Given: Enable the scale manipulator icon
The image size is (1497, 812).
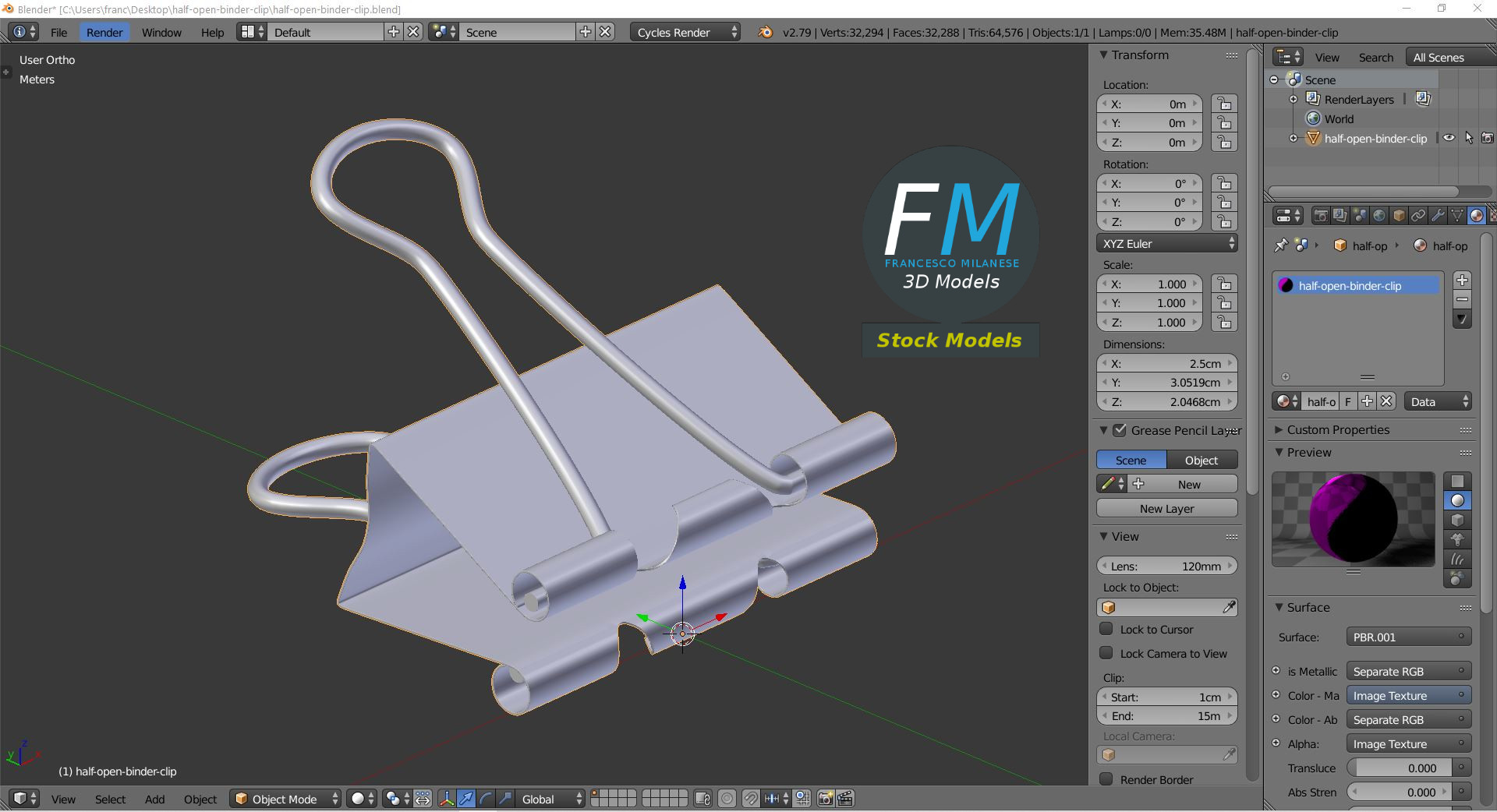Looking at the screenshot, I should [505, 799].
